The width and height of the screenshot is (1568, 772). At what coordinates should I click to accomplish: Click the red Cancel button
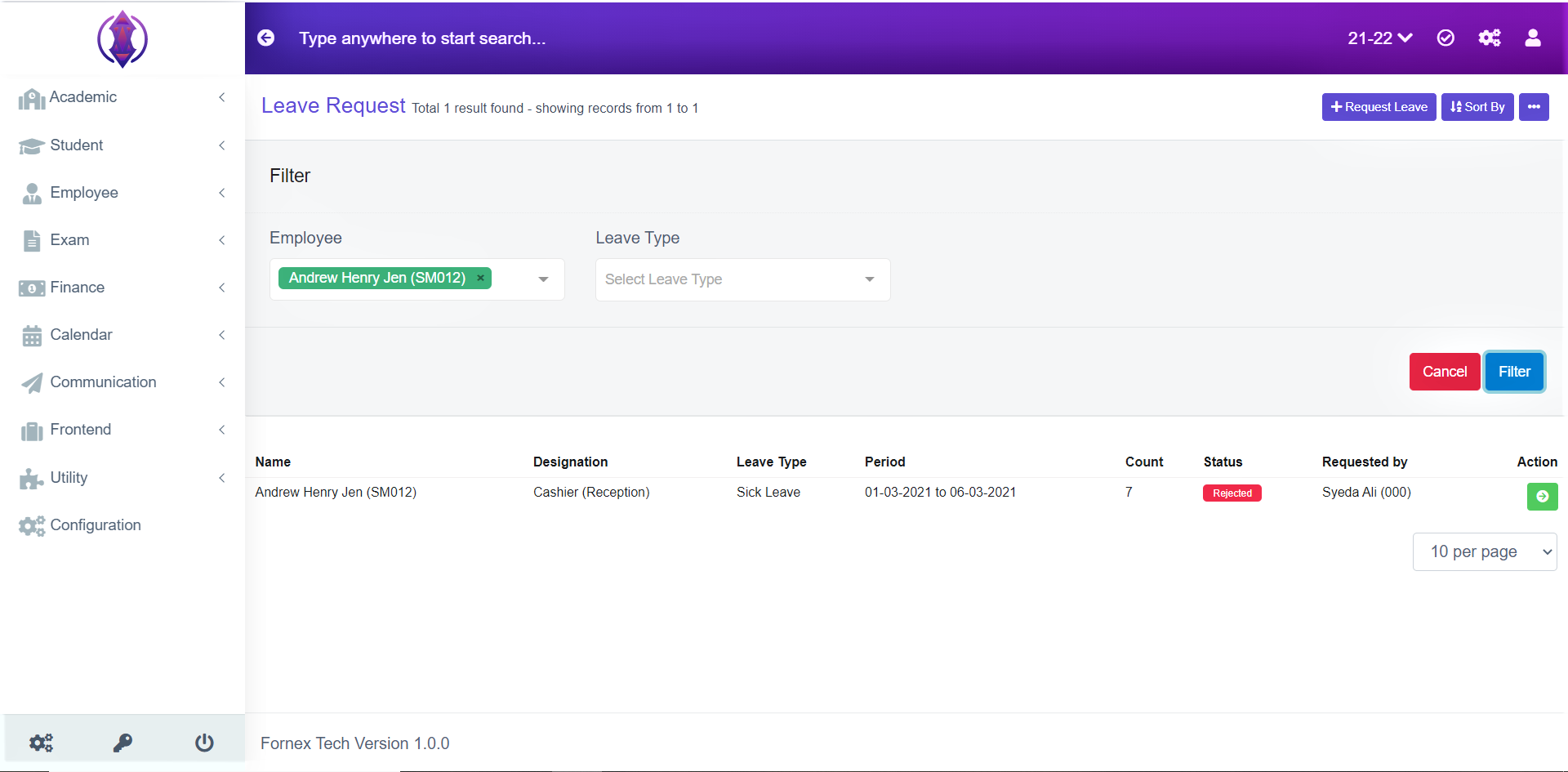[x=1445, y=372]
